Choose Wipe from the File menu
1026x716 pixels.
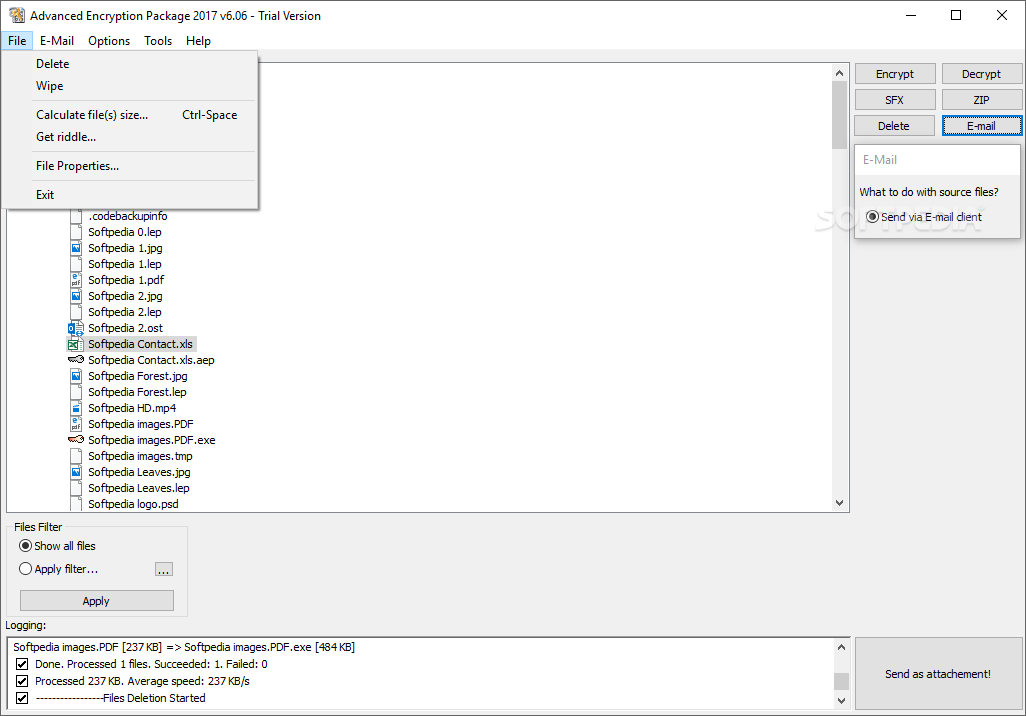[130, 86]
